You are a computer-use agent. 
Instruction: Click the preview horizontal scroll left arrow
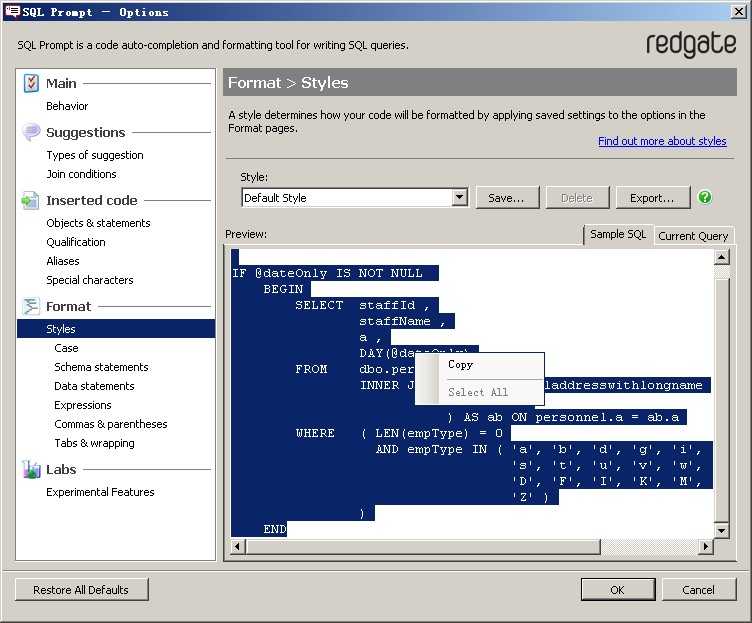tap(237, 546)
